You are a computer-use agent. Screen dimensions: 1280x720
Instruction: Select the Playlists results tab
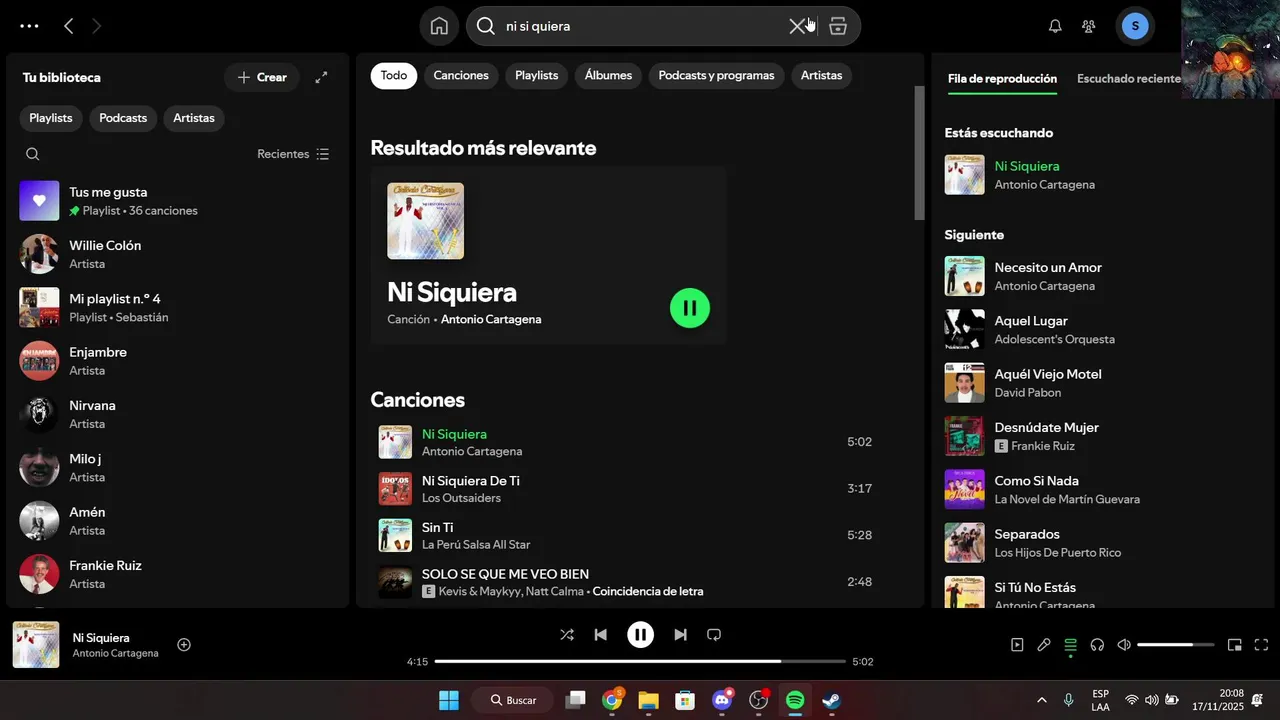coord(537,76)
